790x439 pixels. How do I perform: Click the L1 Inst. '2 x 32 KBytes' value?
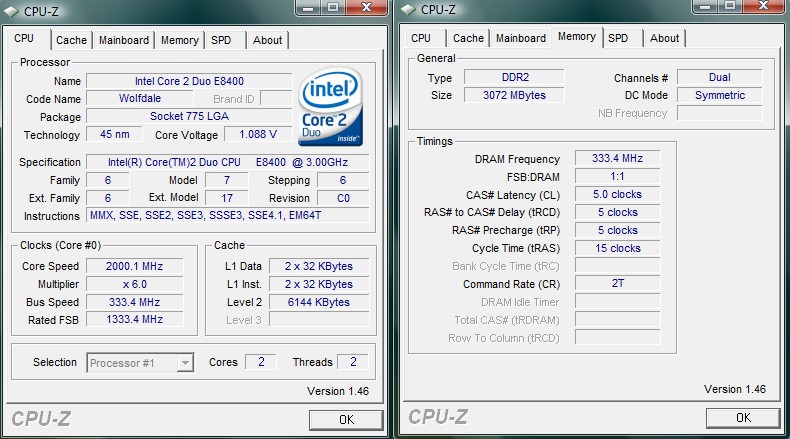(319, 284)
